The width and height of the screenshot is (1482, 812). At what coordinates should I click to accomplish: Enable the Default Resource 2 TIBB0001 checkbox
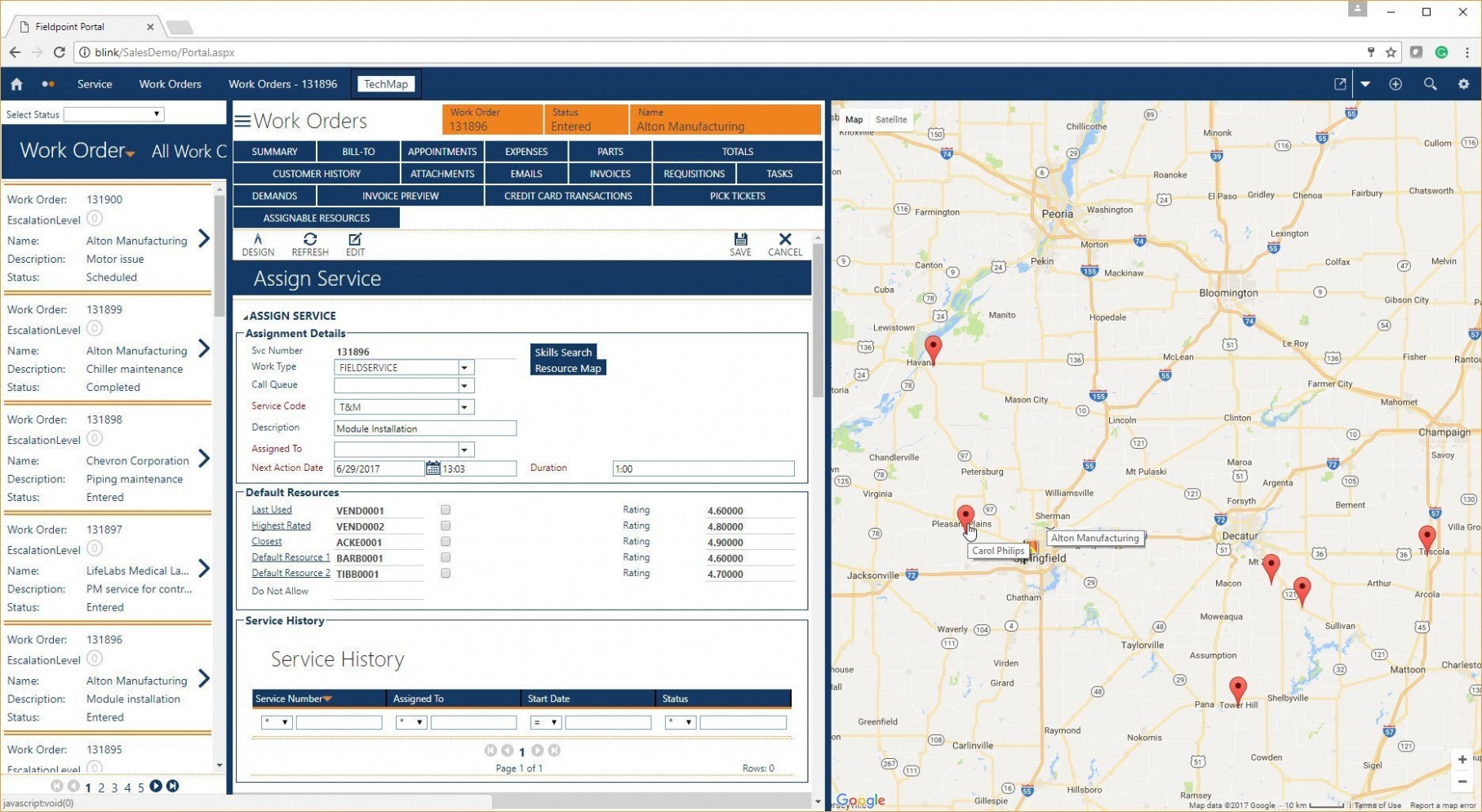[x=446, y=574]
